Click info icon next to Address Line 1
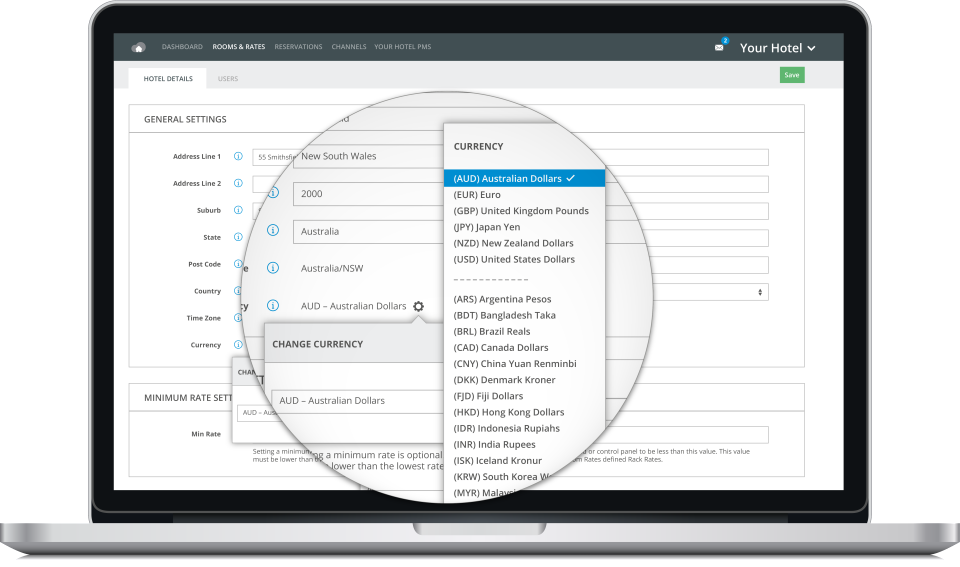This screenshot has height=567, width=960. (x=238, y=156)
